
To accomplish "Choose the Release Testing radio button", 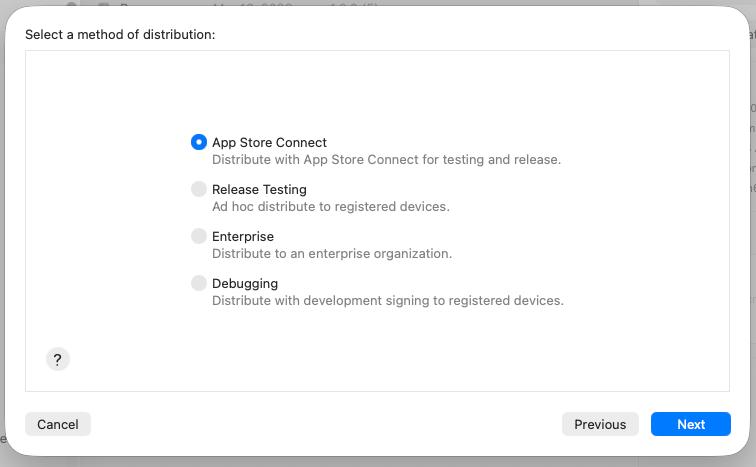I will pos(199,189).
